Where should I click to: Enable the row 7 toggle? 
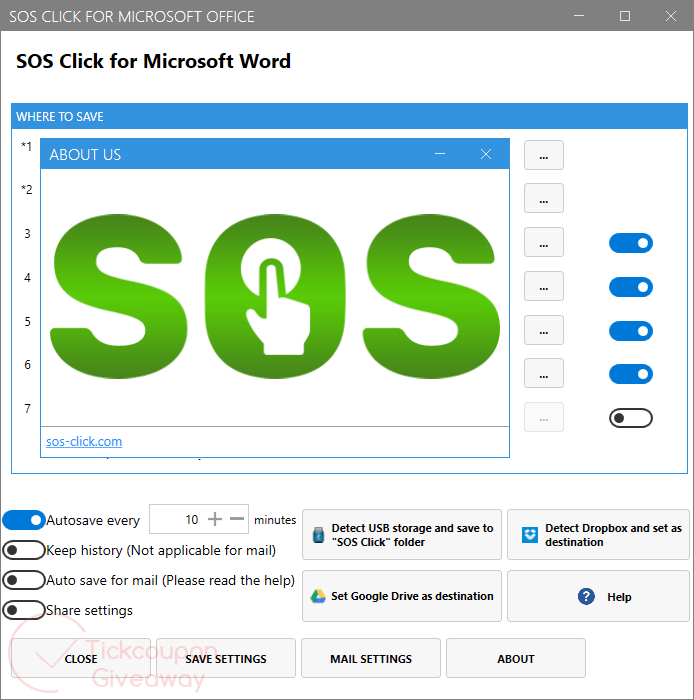(x=631, y=418)
